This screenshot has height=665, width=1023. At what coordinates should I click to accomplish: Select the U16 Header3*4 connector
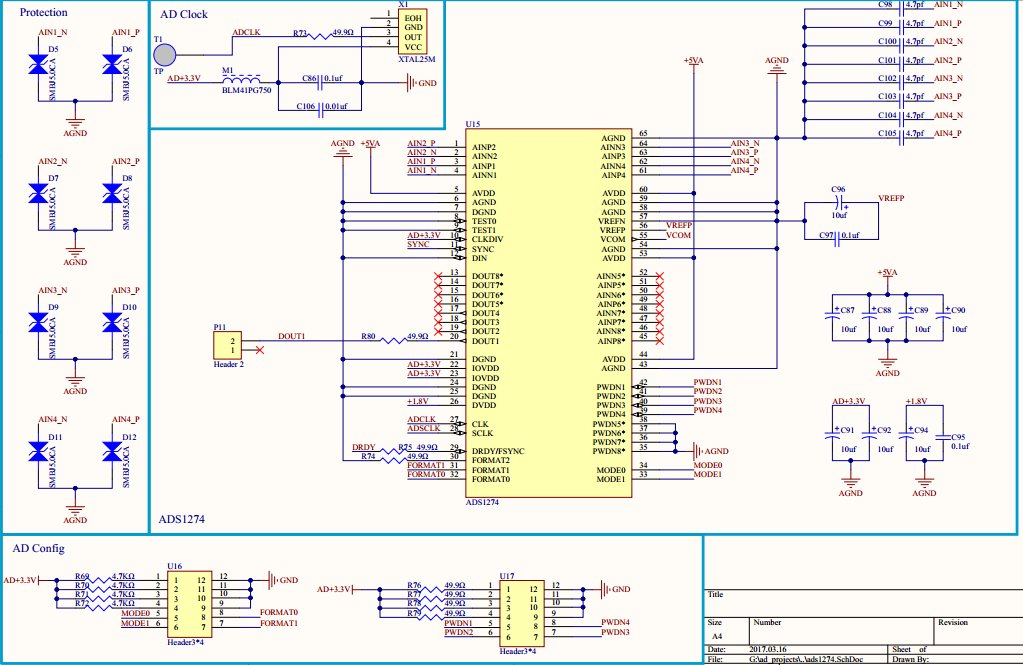coord(189,604)
